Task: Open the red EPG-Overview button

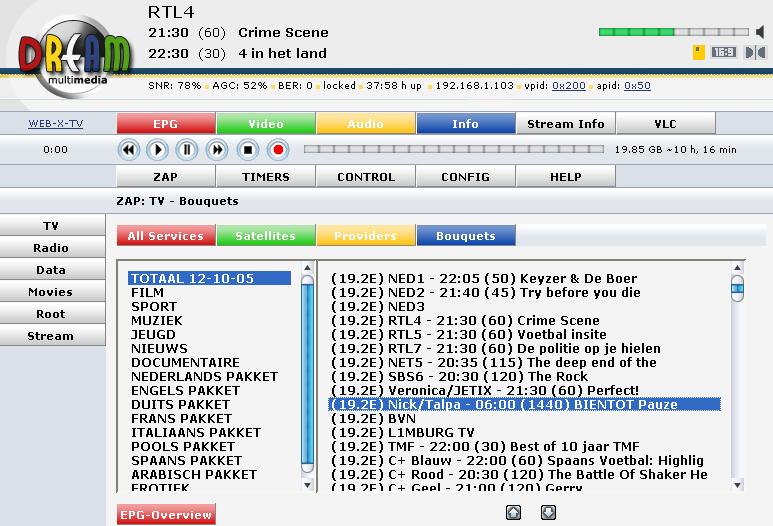Action: (166, 514)
